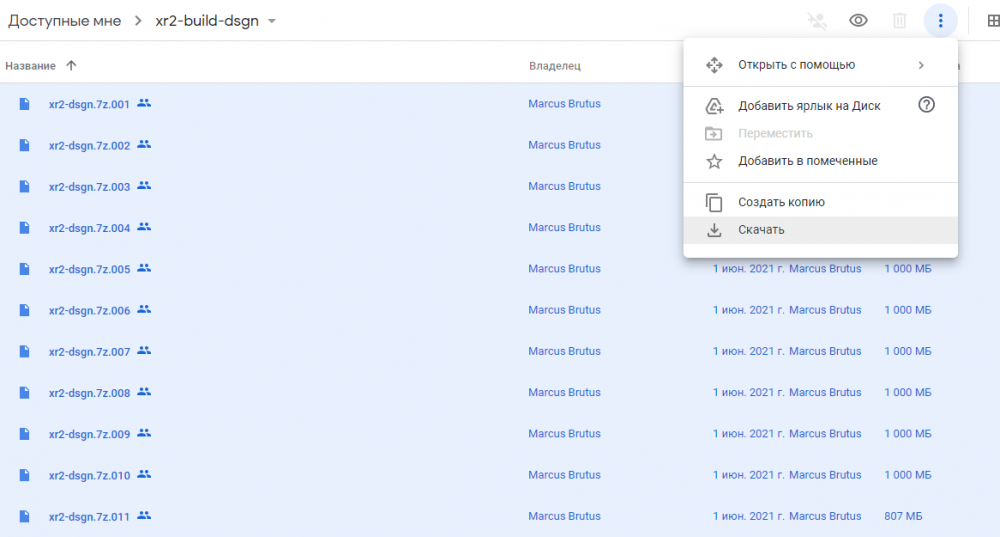Choose Добавить в помеченные menu option
This screenshot has width=1000, height=537.
tap(807, 161)
